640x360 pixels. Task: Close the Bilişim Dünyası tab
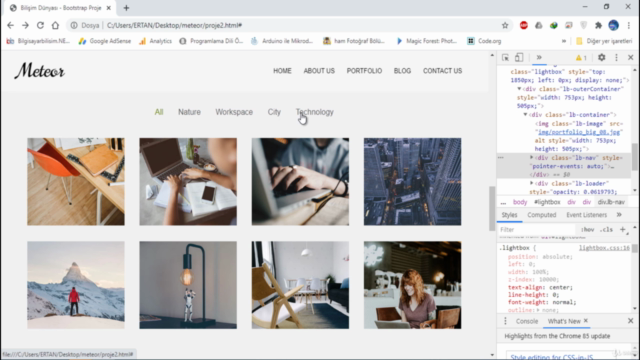109,8
